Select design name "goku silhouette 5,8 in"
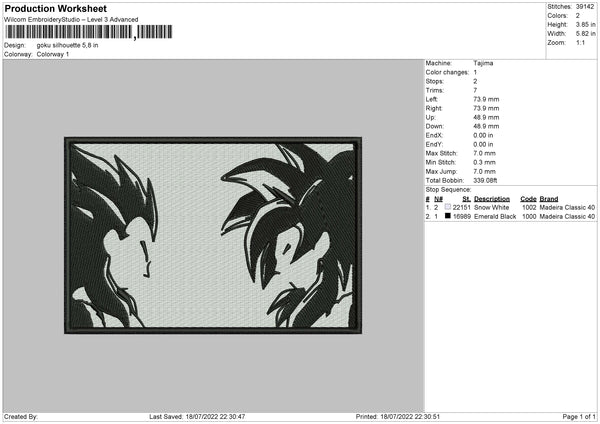 67,45
